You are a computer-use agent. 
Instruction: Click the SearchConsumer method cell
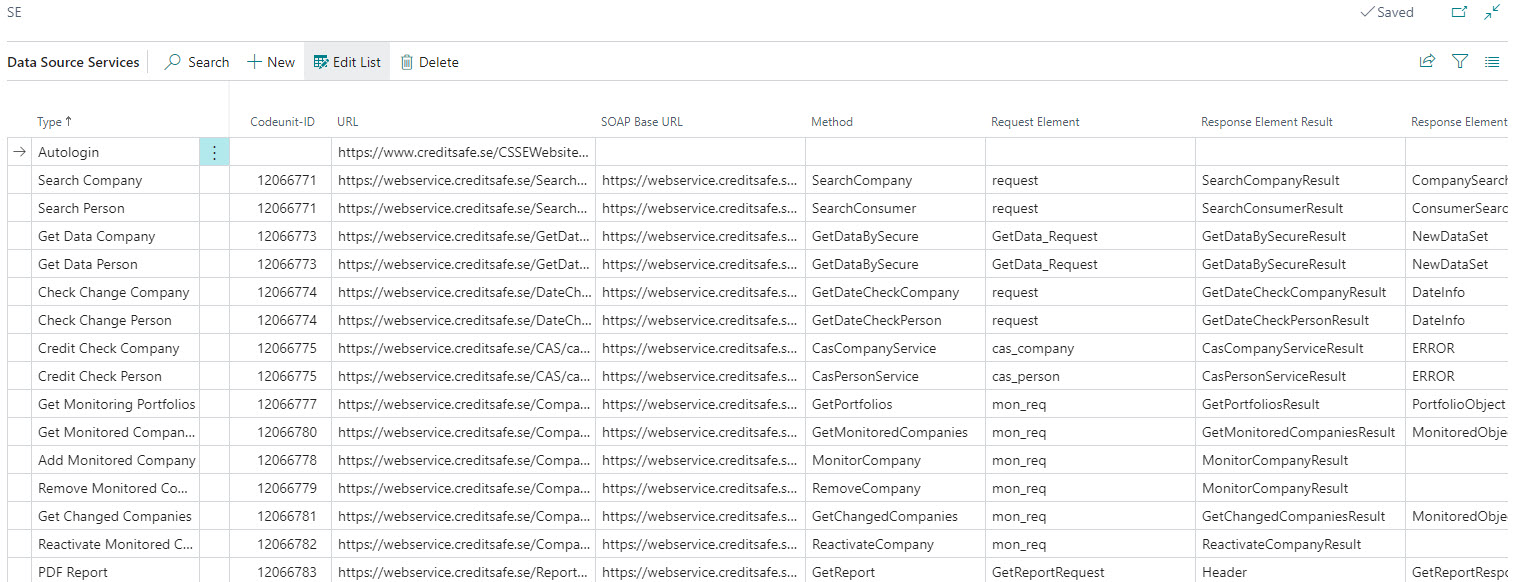[895, 209]
